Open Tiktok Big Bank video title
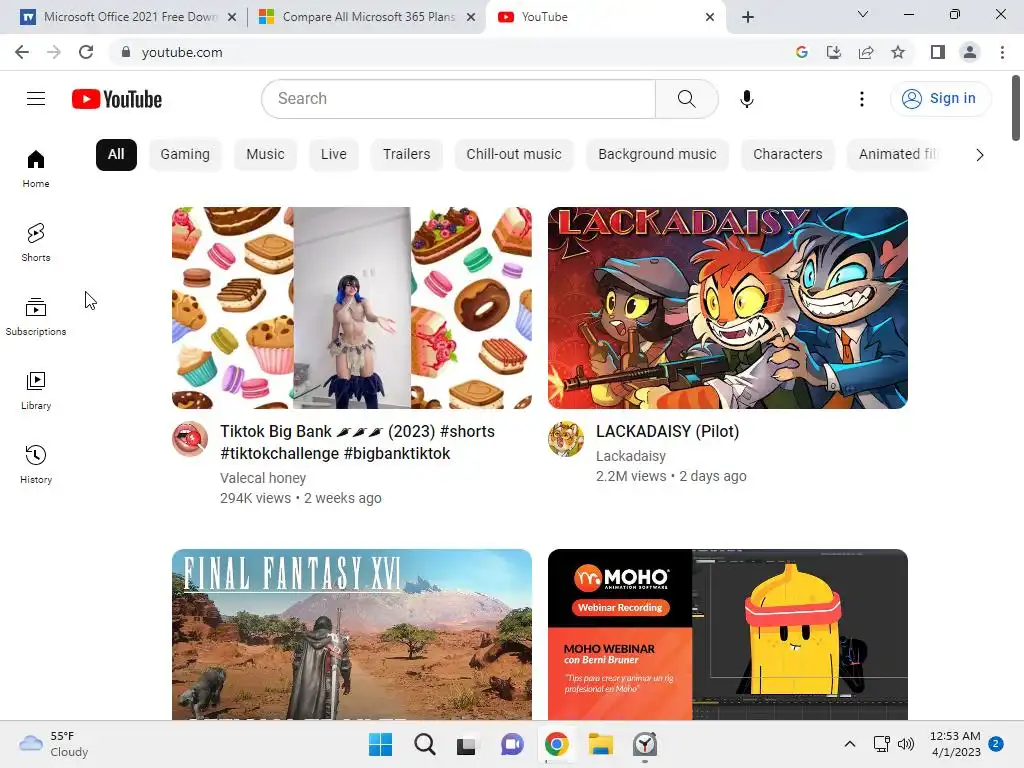 (x=357, y=442)
